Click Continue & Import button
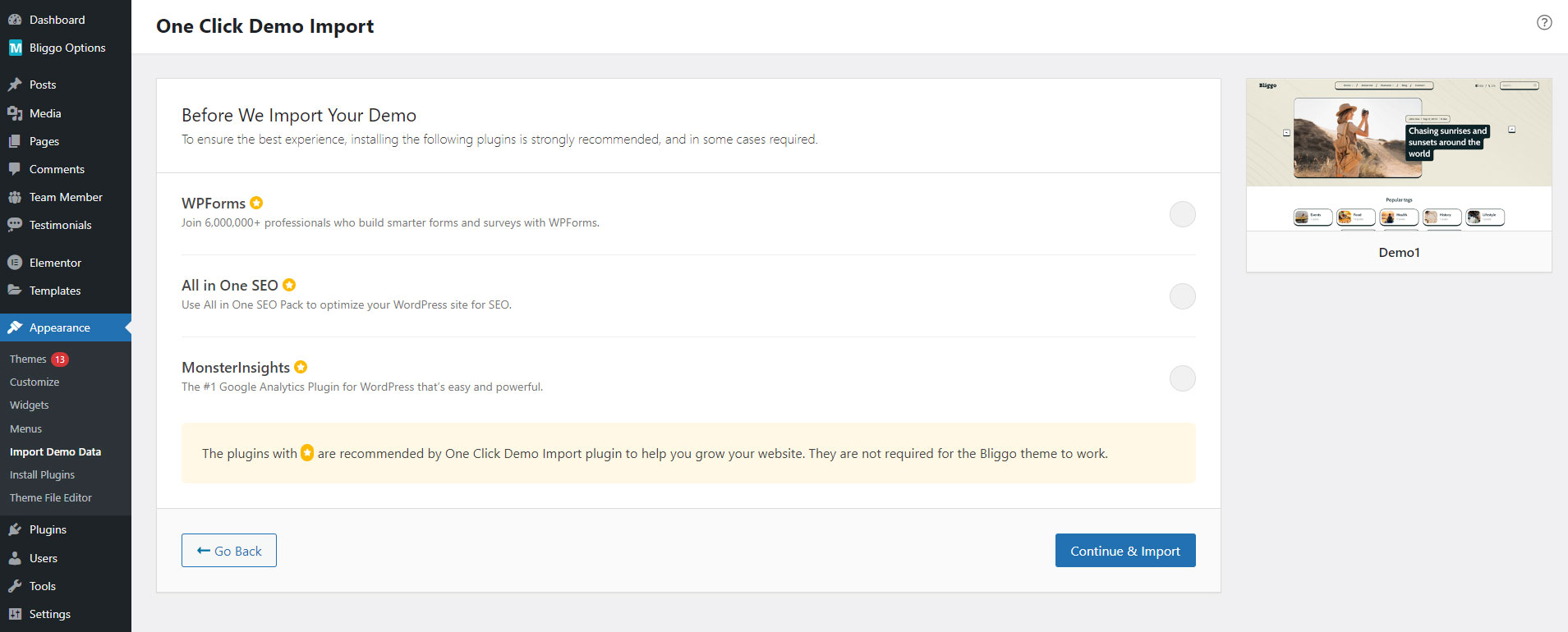Viewport: 1568px width, 632px height. click(1125, 551)
